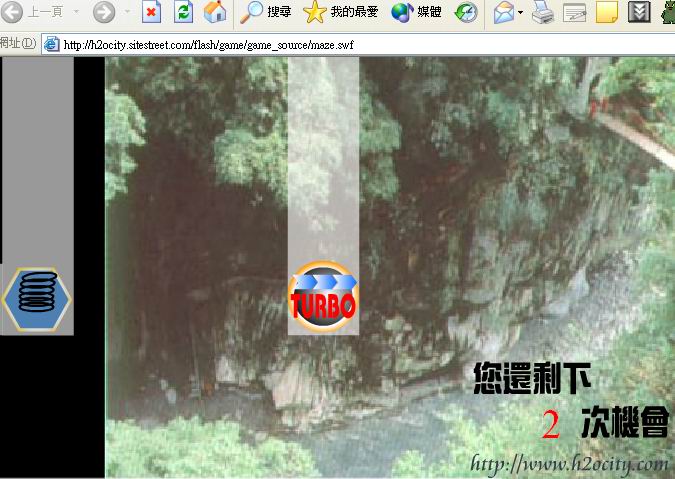Click the Forward arrow button
The width and height of the screenshot is (675, 479).
(104, 12)
